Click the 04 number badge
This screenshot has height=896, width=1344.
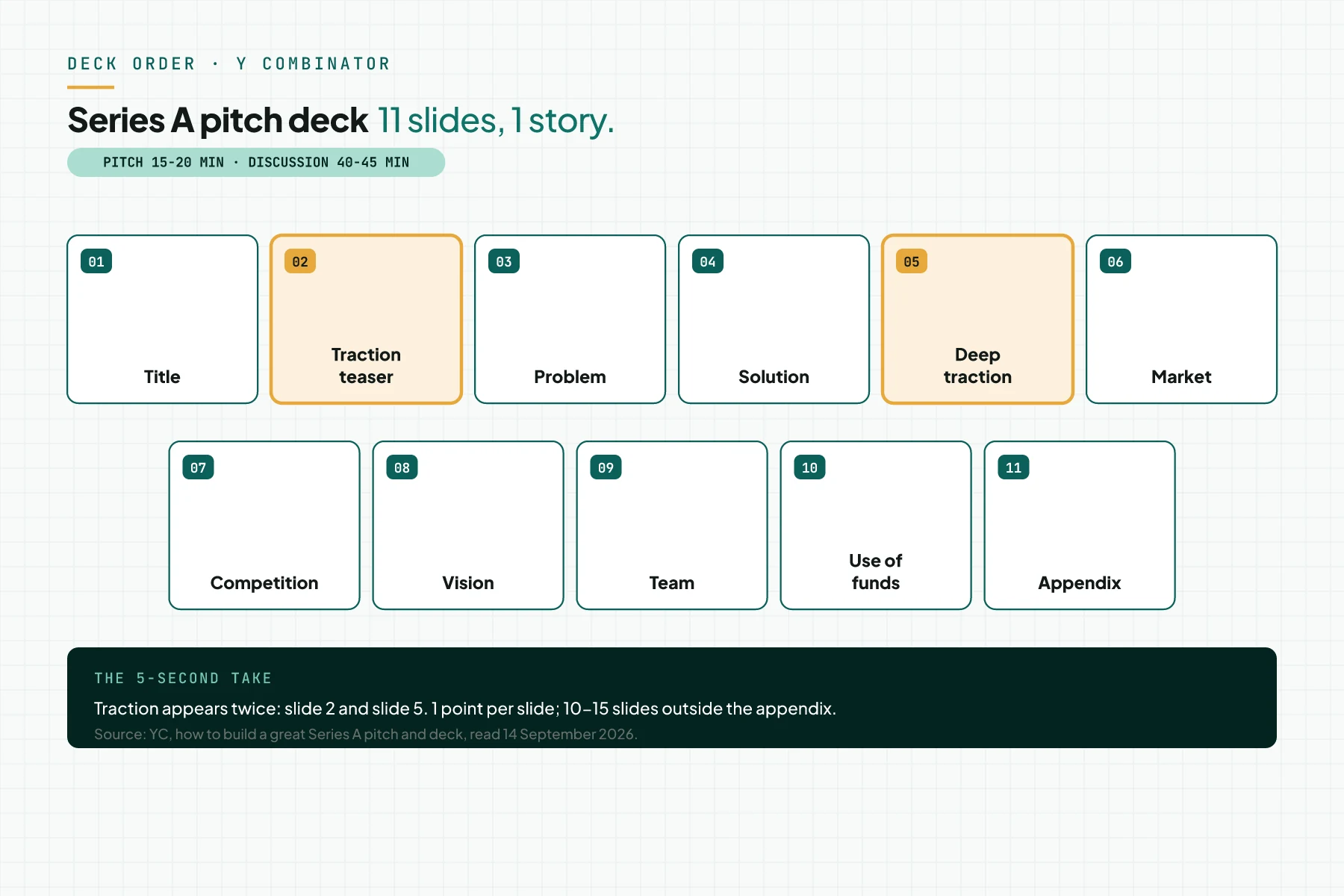click(x=708, y=261)
